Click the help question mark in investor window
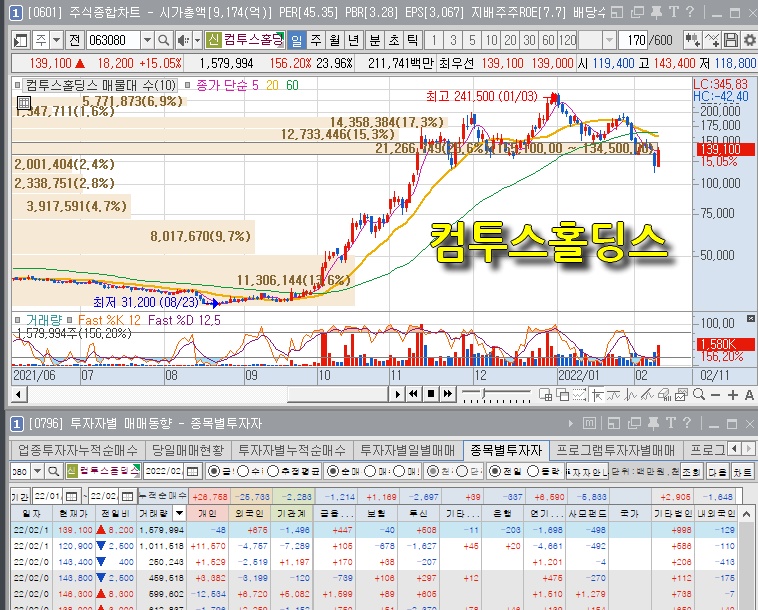 tap(687, 424)
